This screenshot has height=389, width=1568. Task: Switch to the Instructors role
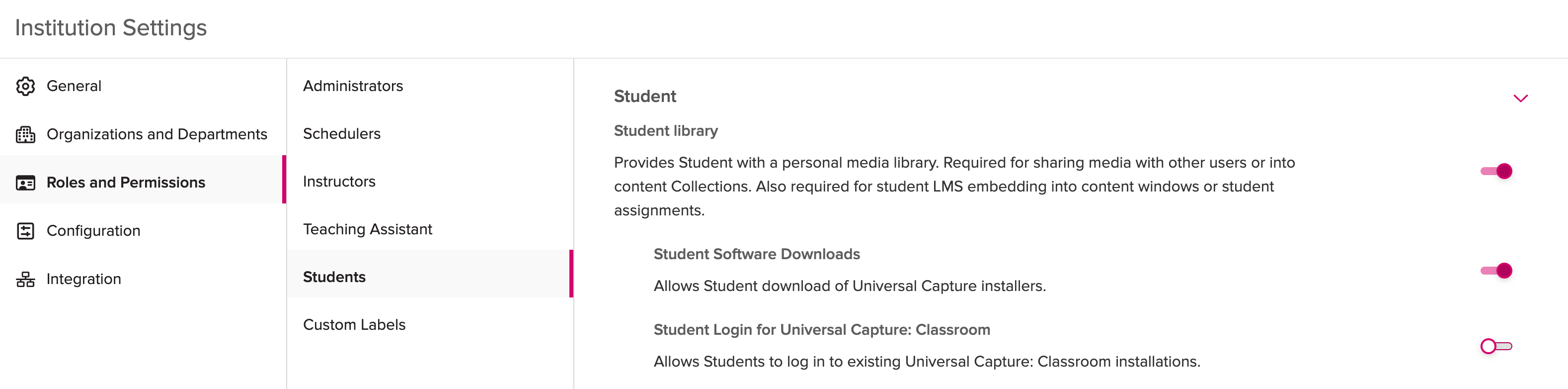[339, 181]
